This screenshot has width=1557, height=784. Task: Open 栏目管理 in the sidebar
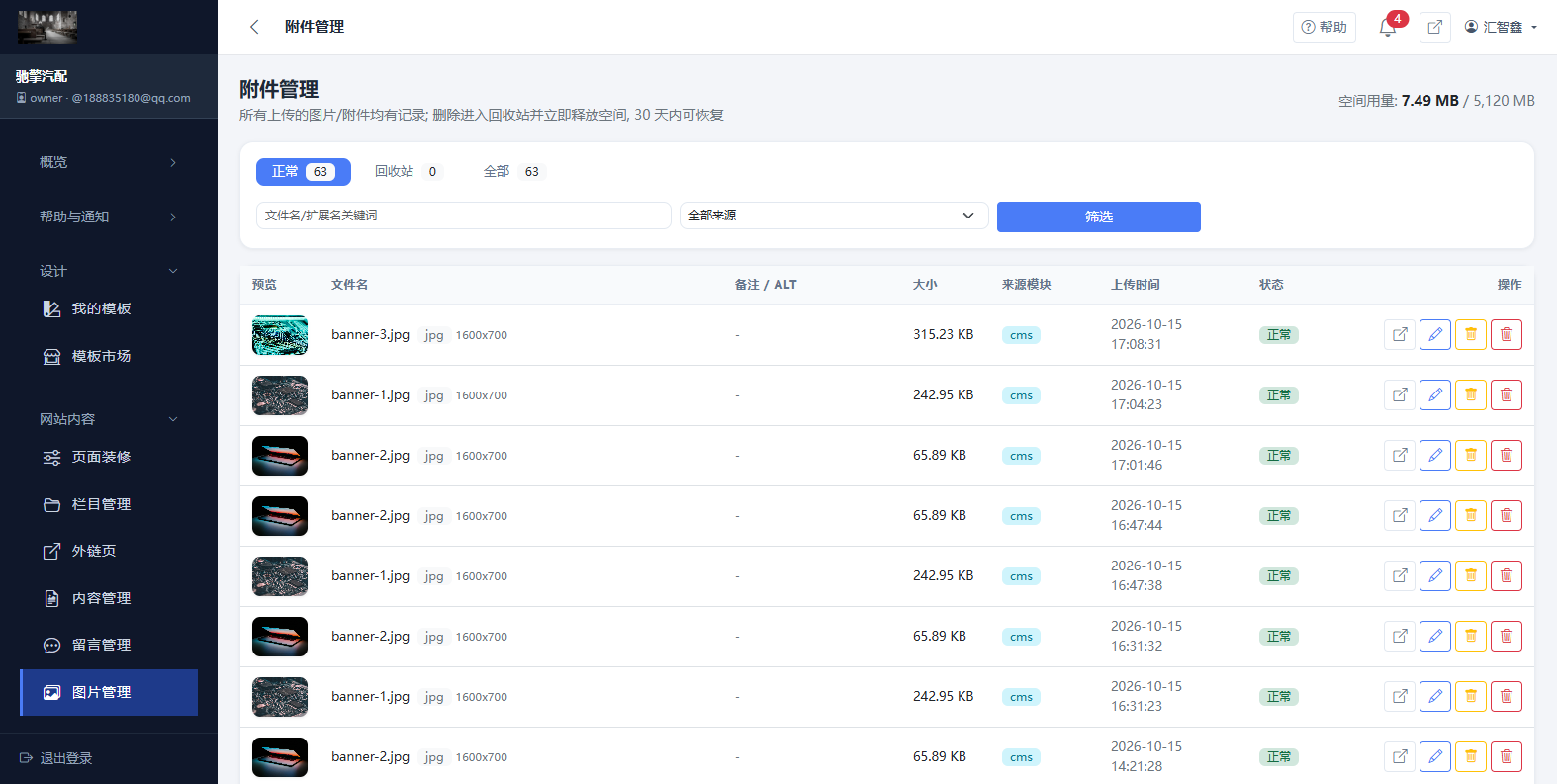point(109,504)
